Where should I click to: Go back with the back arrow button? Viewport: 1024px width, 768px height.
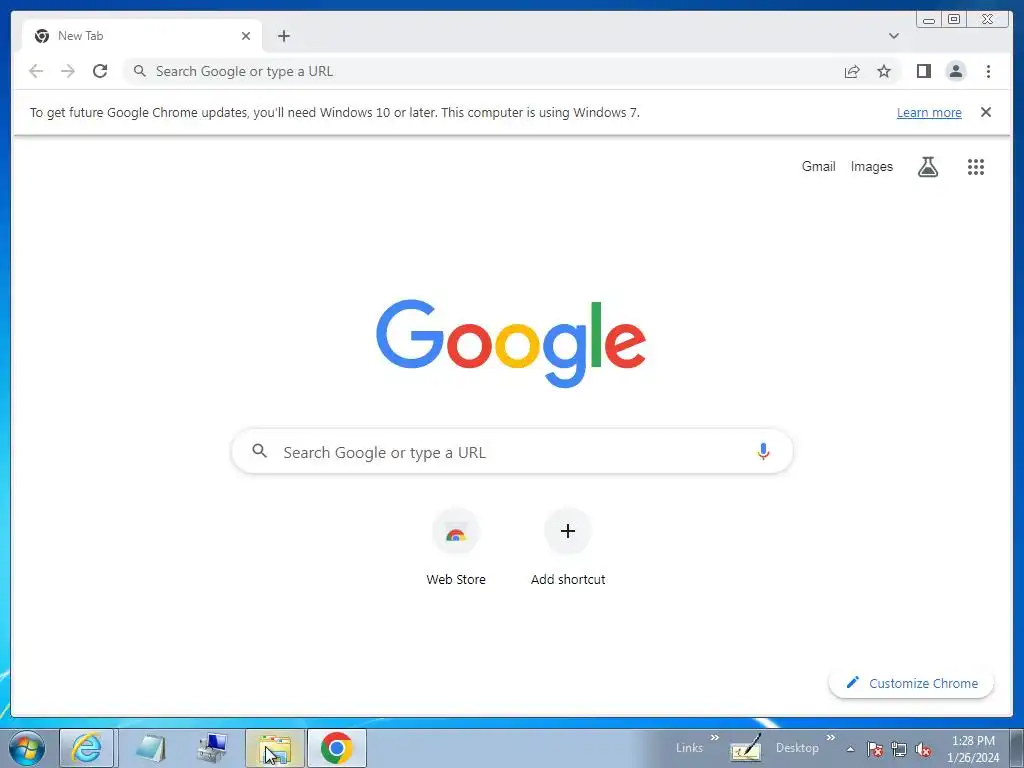coord(36,71)
